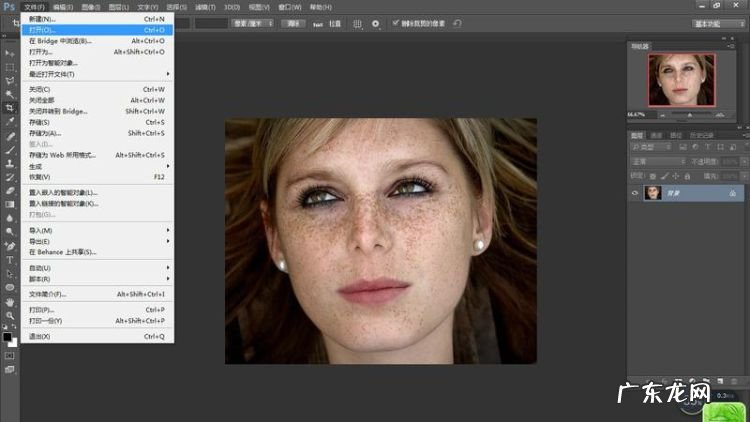Select the Hand tool

10,301
